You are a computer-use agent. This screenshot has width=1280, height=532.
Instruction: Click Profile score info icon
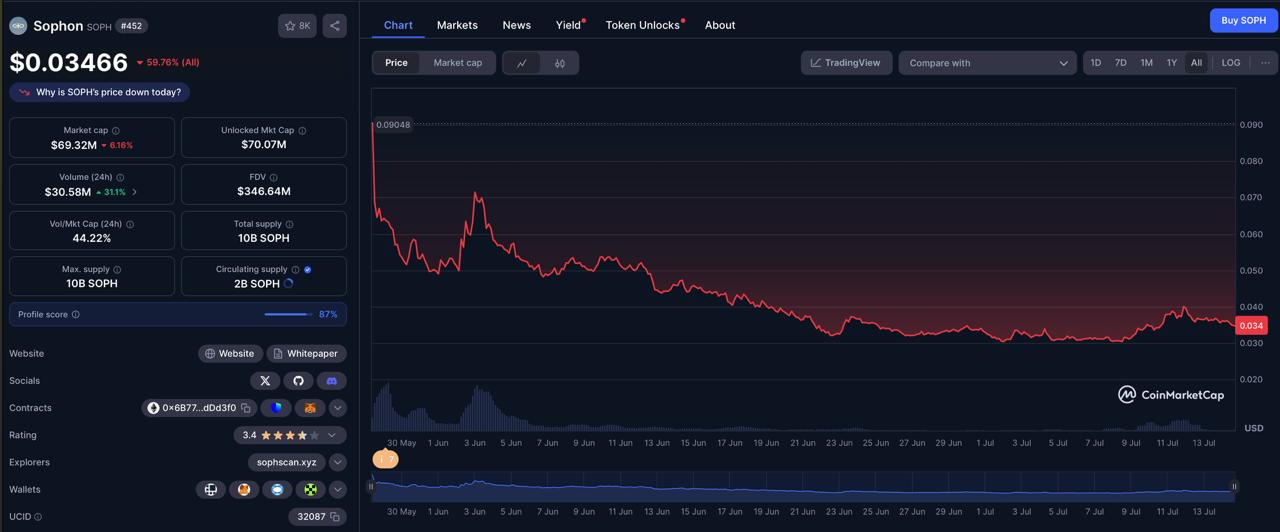76,314
